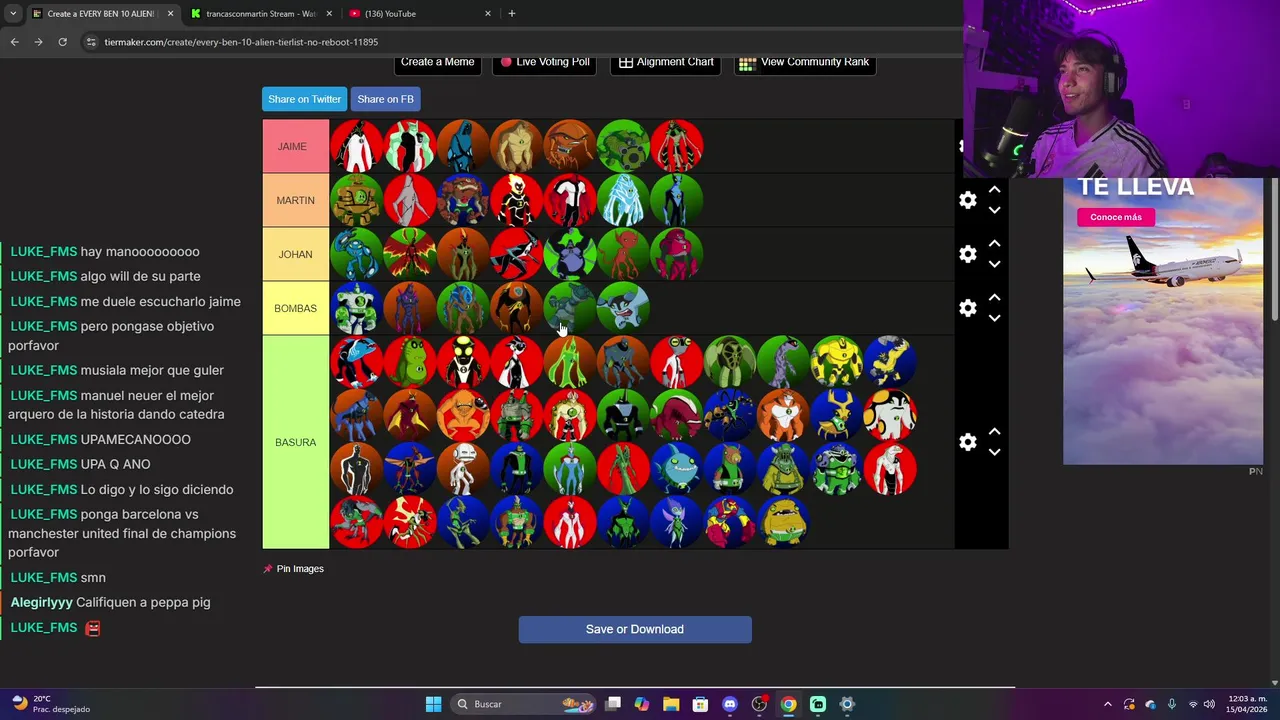Click Save or Download button
The width and height of the screenshot is (1280, 720).
point(635,629)
